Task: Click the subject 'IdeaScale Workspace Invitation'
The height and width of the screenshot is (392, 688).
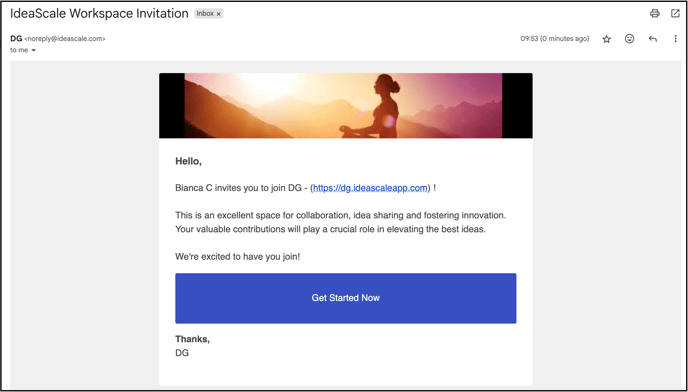Action: coord(99,14)
